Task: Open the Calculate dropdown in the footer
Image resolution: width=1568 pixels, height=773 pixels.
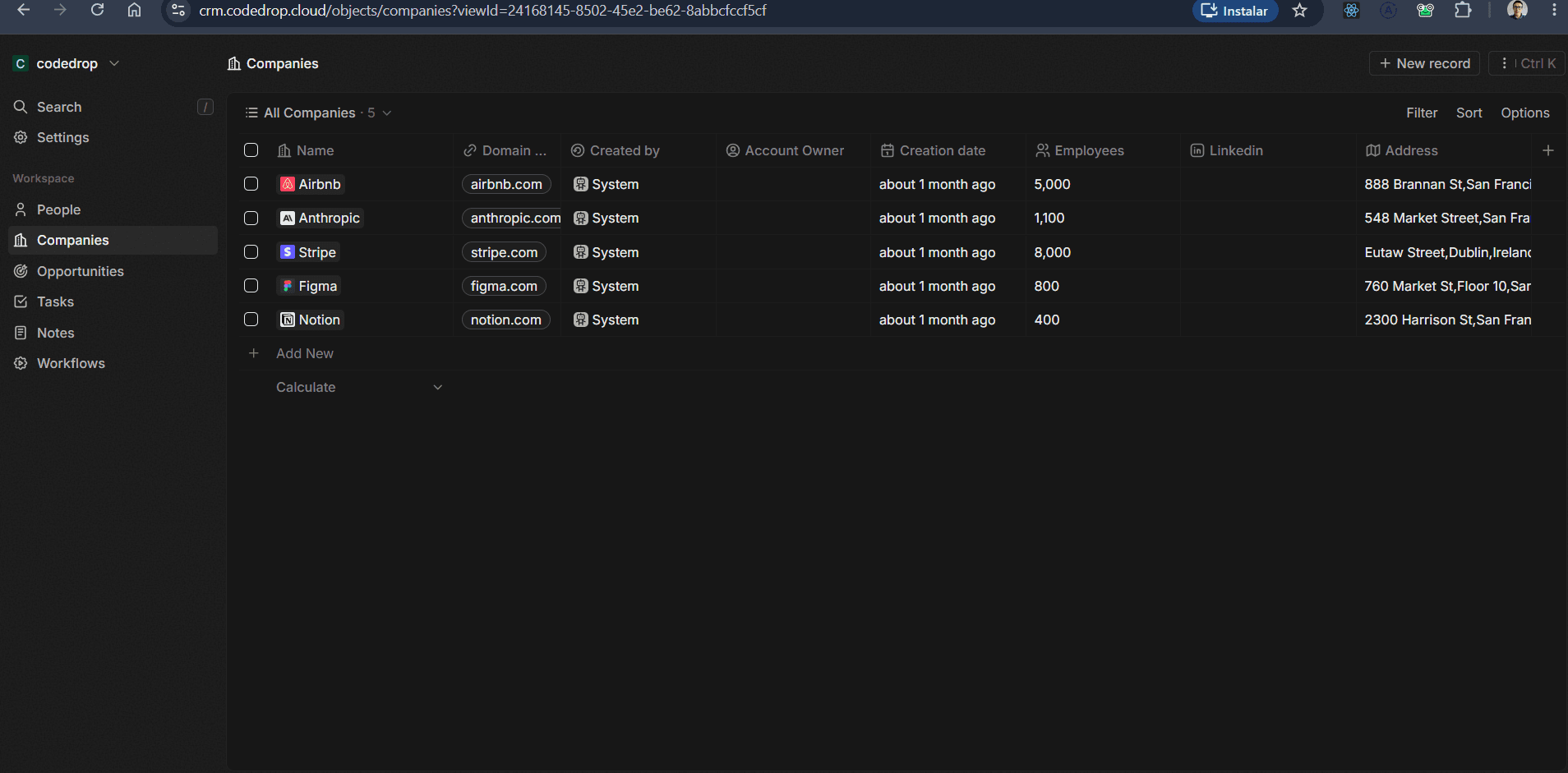Action: [359, 387]
